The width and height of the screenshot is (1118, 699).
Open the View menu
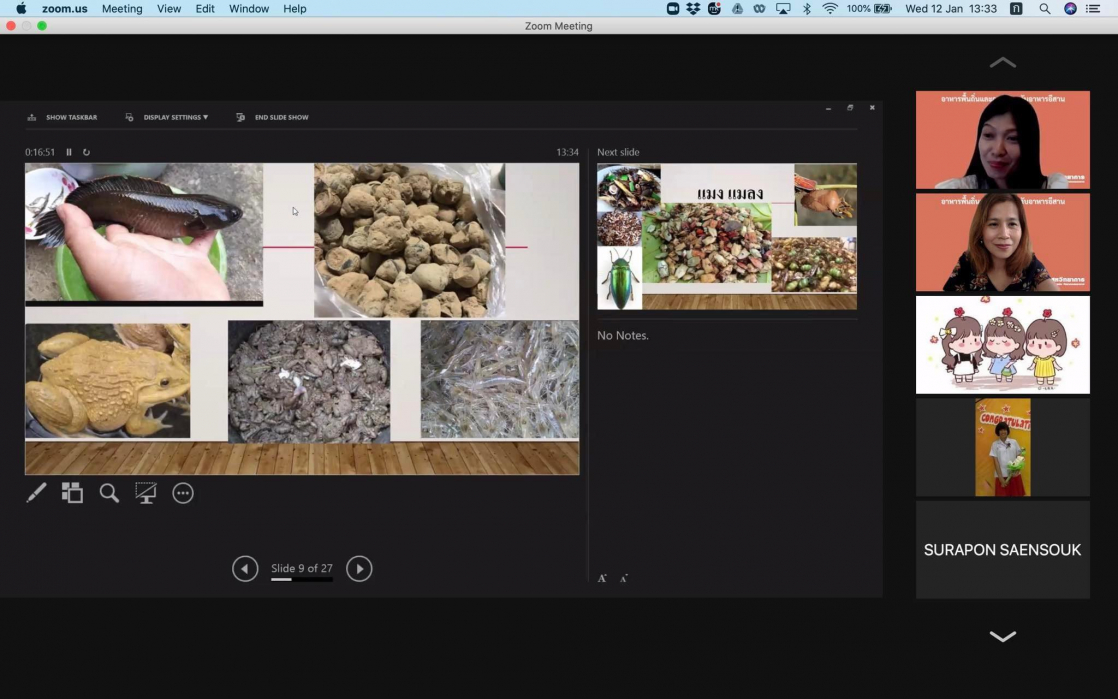[x=169, y=8]
